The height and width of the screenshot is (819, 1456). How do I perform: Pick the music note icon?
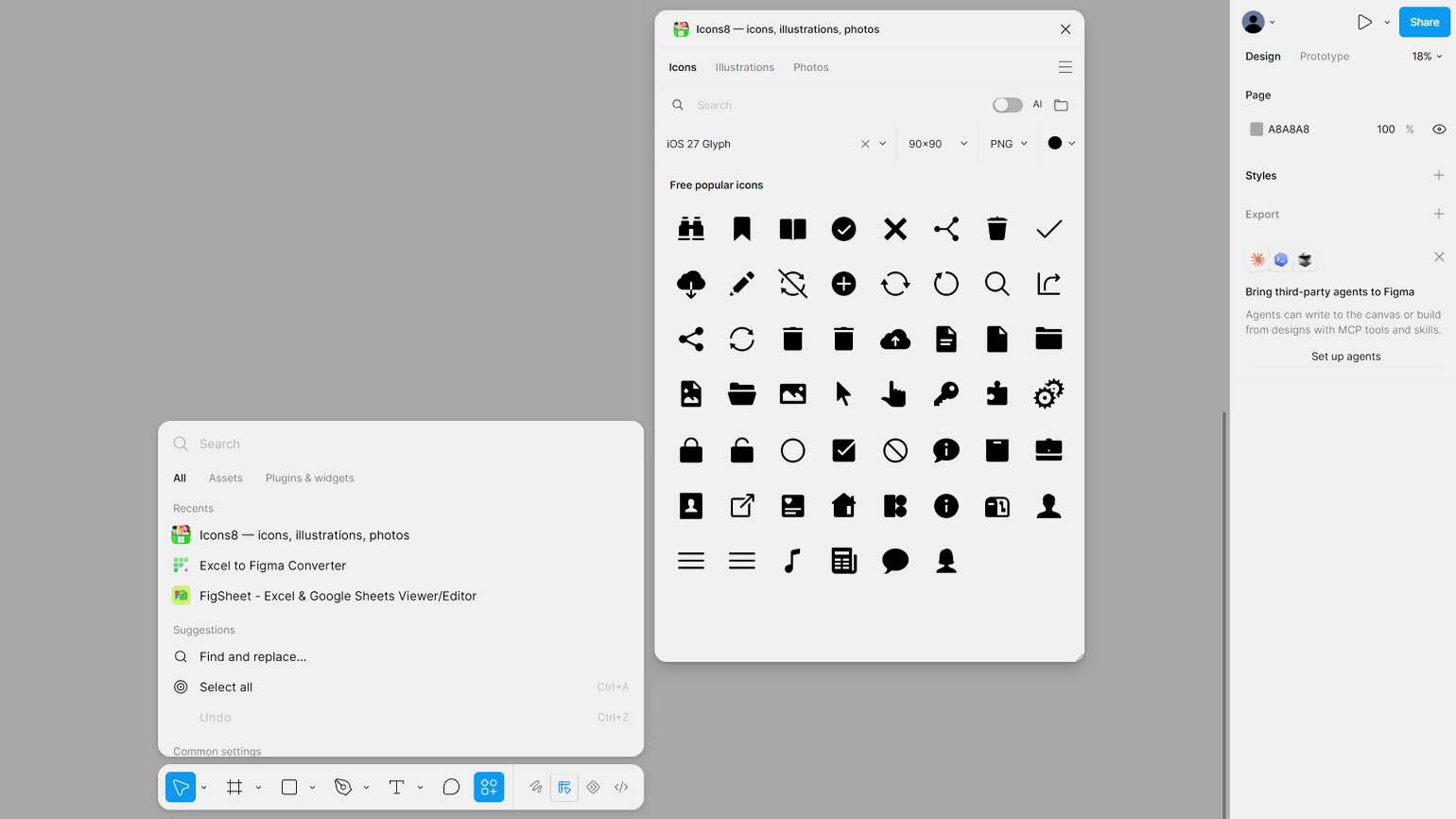click(793, 561)
